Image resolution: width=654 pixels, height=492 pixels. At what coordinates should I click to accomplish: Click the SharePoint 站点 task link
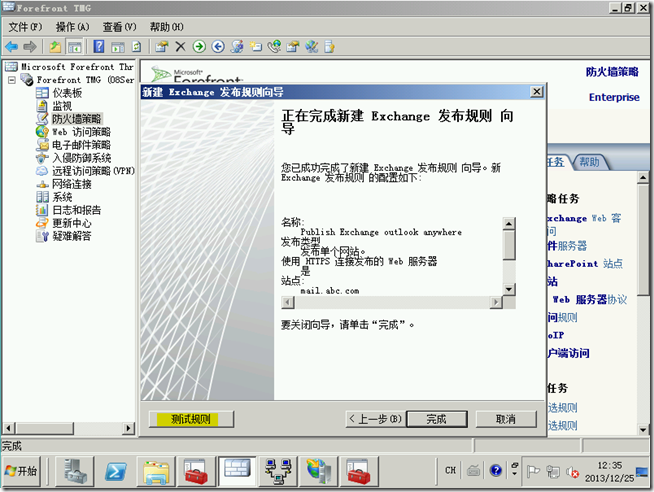coord(585,264)
